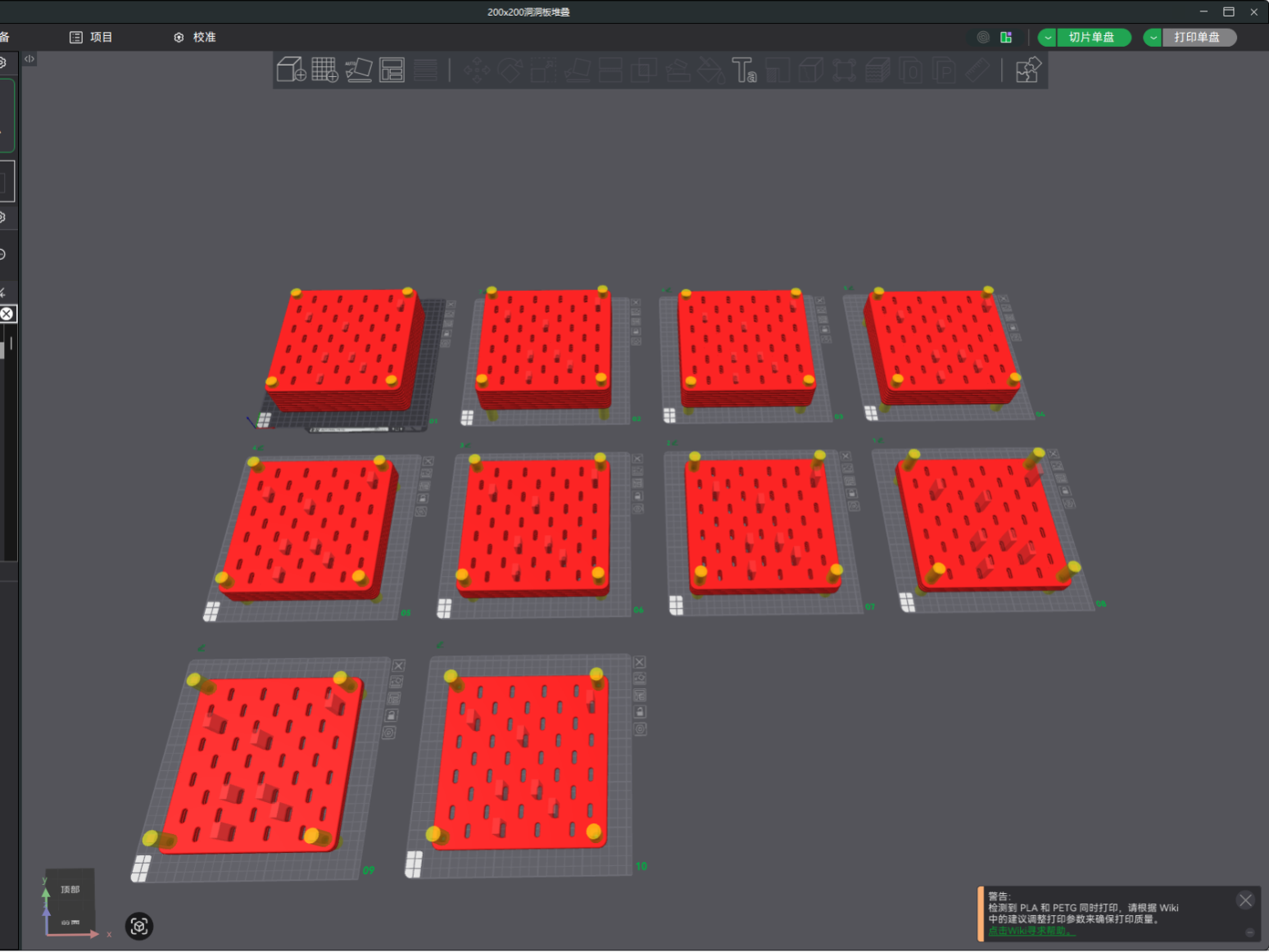Toggle the lock on plate 05
The width and height of the screenshot is (1269, 952).
click(x=424, y=498)
